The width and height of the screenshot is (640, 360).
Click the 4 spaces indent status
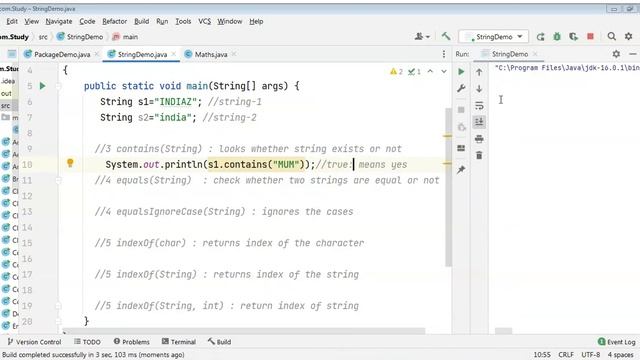[620, 355]
